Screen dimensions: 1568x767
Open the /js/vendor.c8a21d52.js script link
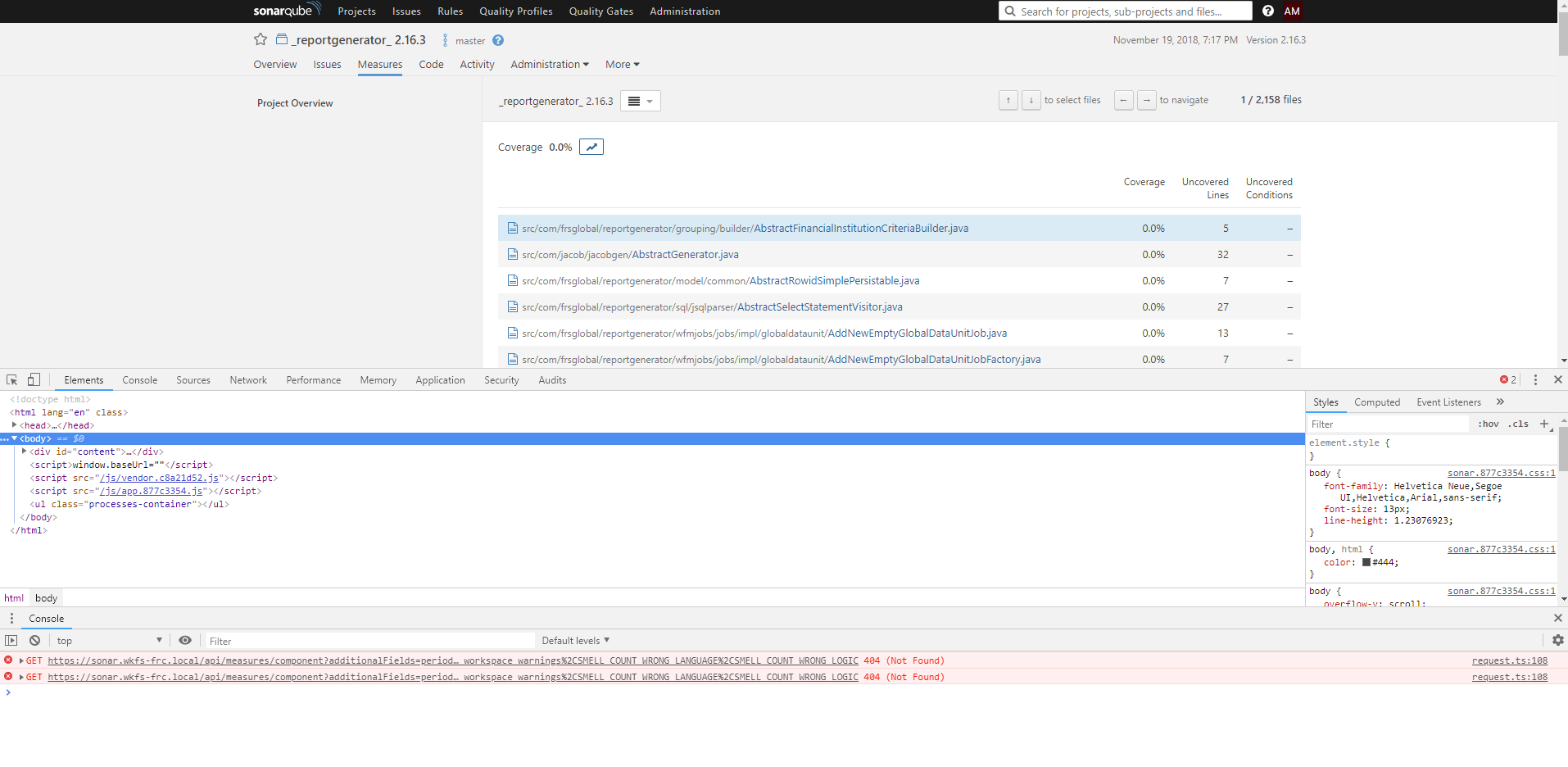click(x=160, y=478)
